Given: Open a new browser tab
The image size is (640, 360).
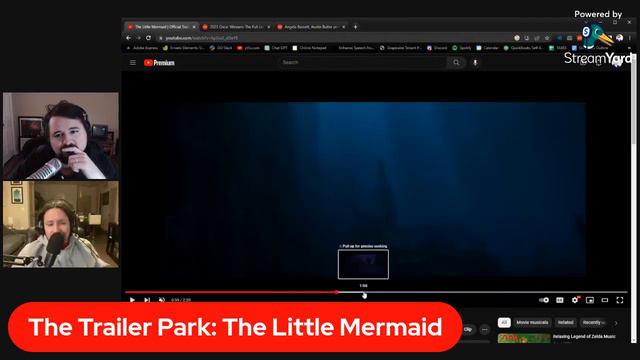Looking at the screenshot, I should click(356, 27).
